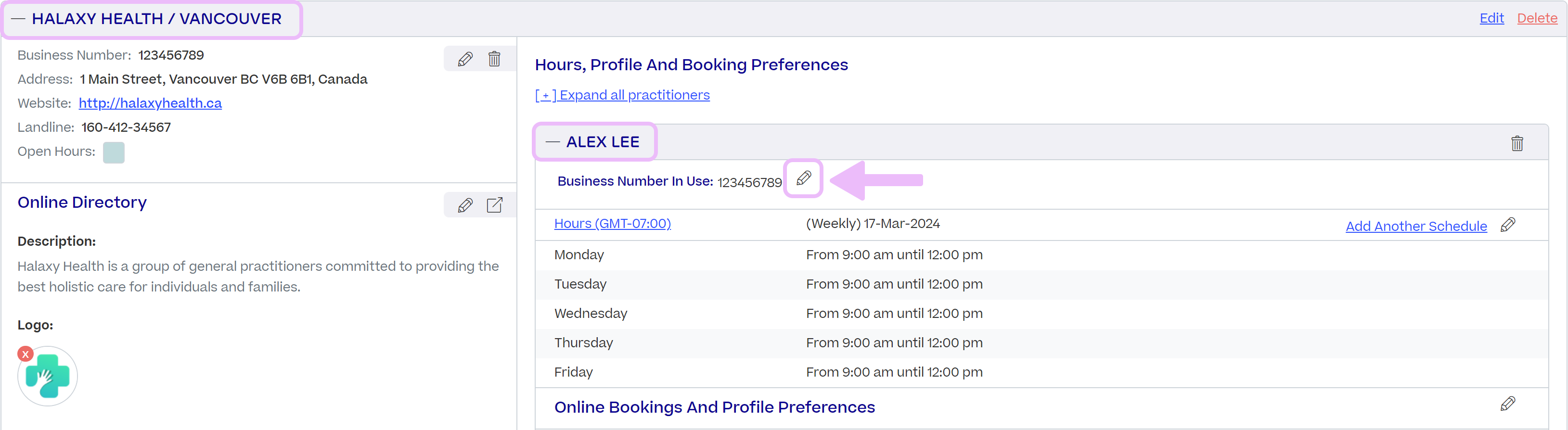The image size is (1568, 430).
Task: Delete location details using trash icon
Action: pyautogui.click(x=494, y=59)
